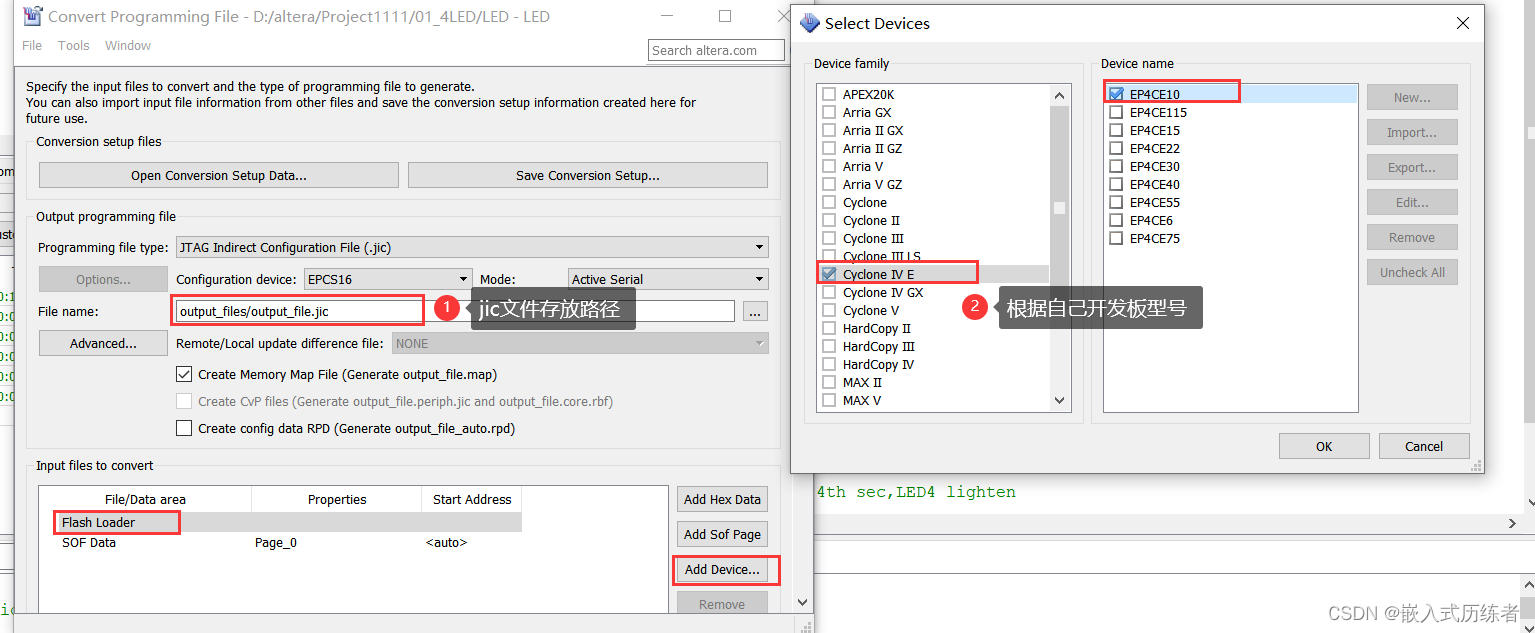Open the Mode Active Serial dropdown
The image size is (1535, 633).
click(x=668, y=279)
